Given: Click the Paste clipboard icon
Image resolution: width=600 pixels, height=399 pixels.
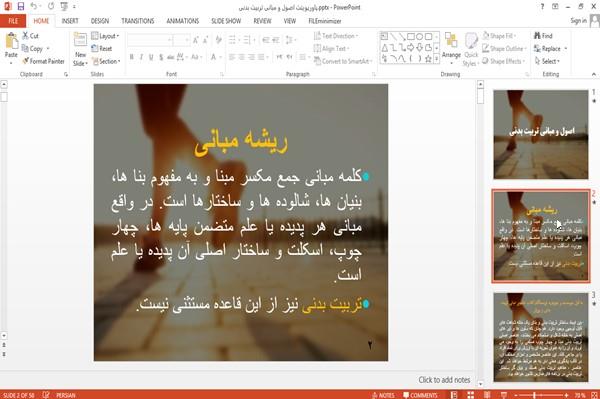Looking at the screenshot, I should (11, 41).
